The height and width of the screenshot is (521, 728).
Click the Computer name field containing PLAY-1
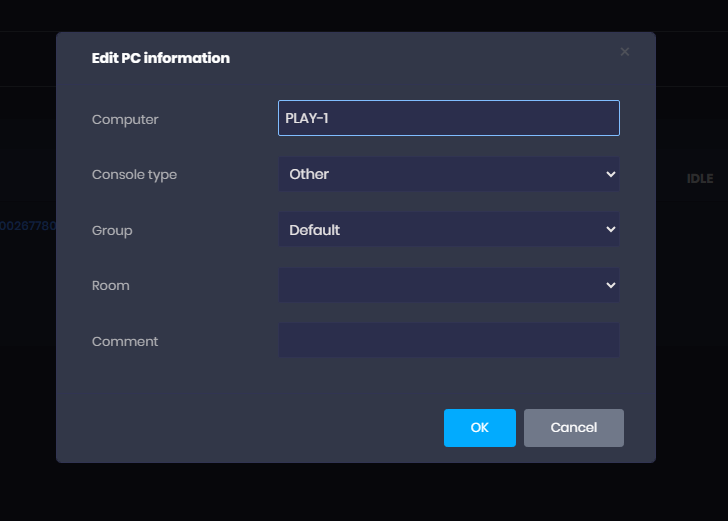click(448, 118)
